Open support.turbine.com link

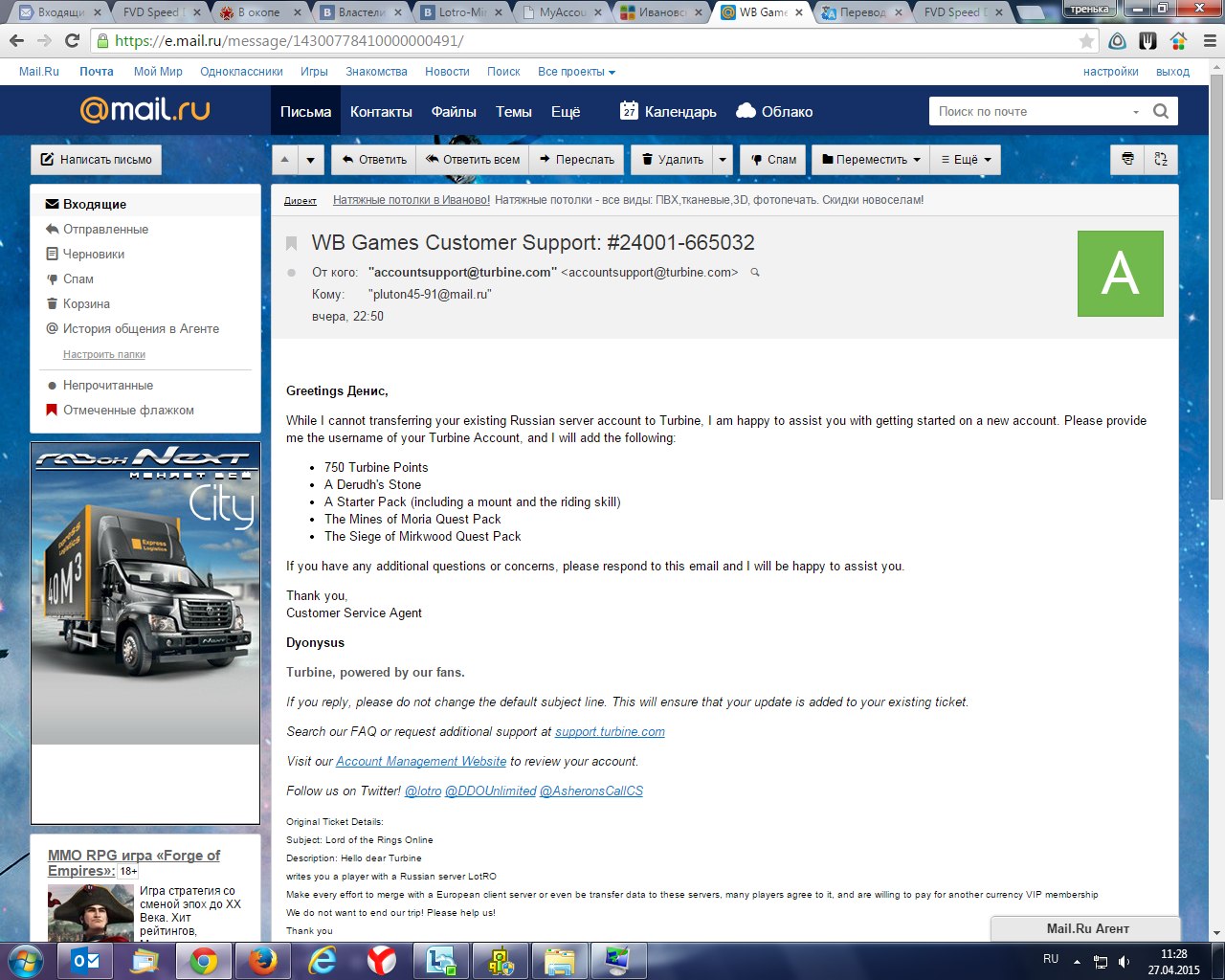tap(610, 731)
